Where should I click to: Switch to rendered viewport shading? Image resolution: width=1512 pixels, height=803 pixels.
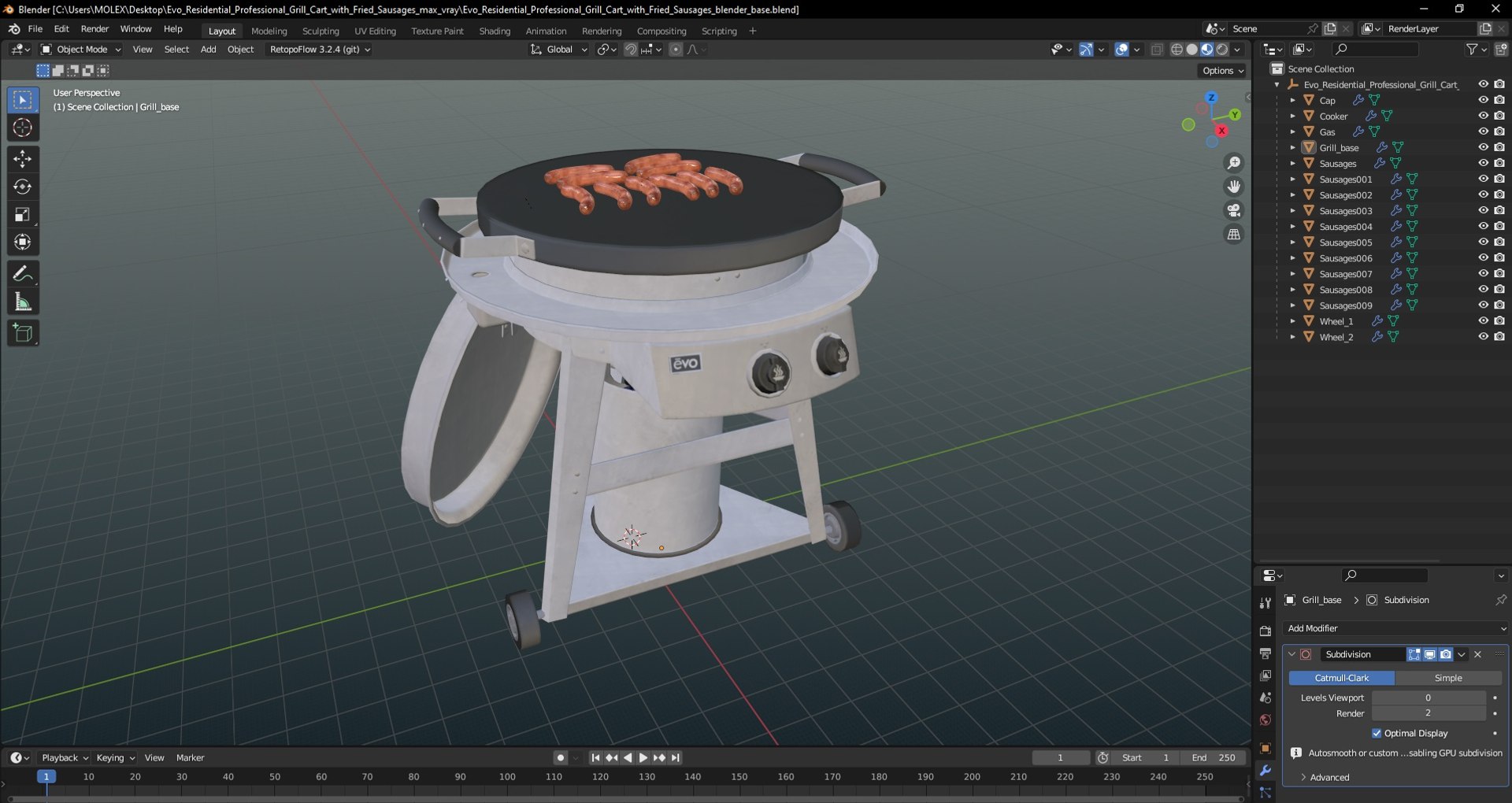coord(1222,50)
